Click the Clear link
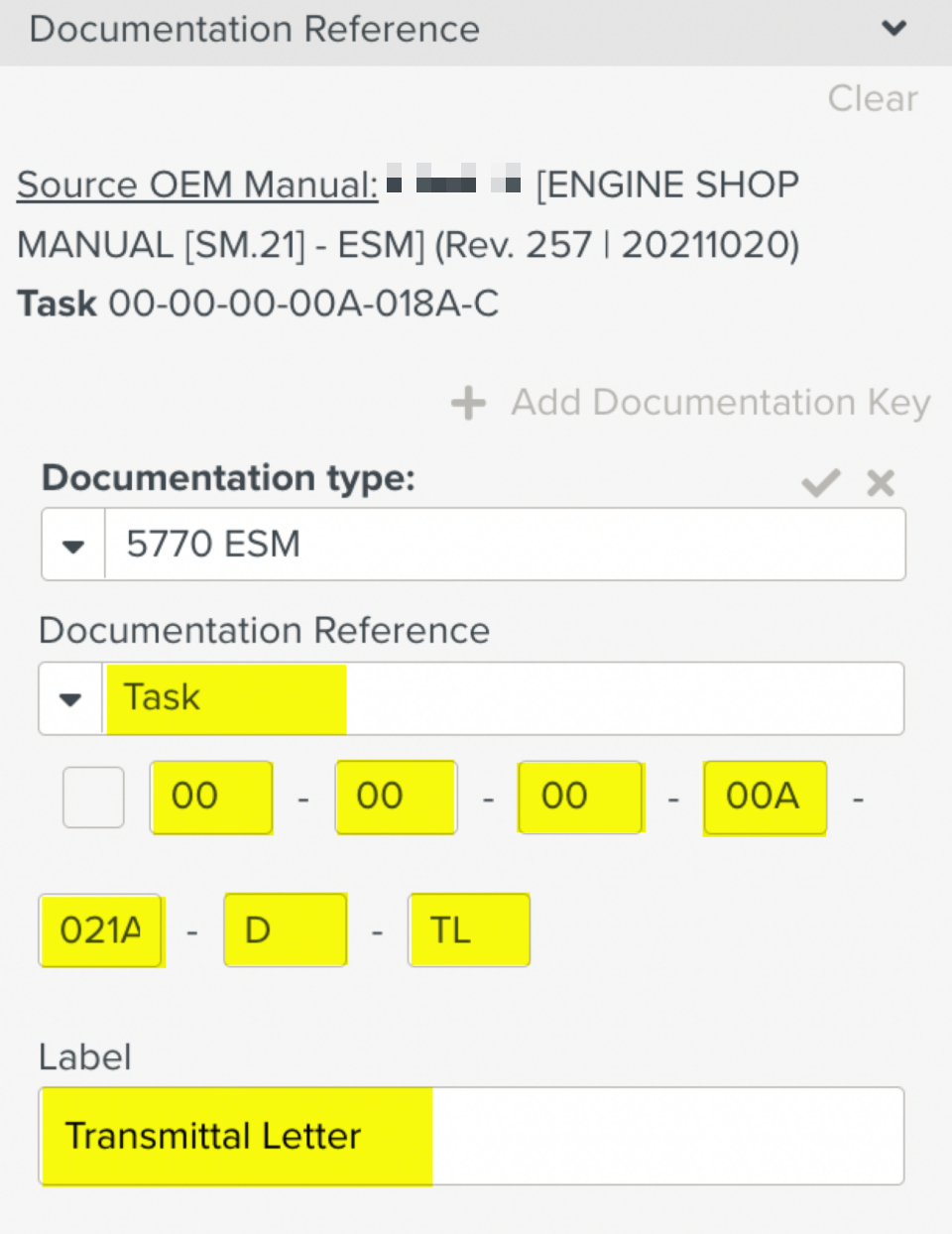 point(873,98)
